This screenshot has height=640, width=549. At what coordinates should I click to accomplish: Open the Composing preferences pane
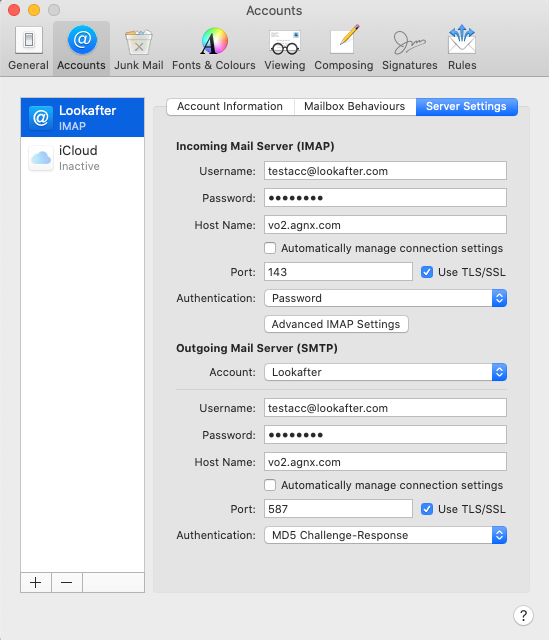[343, 48]
